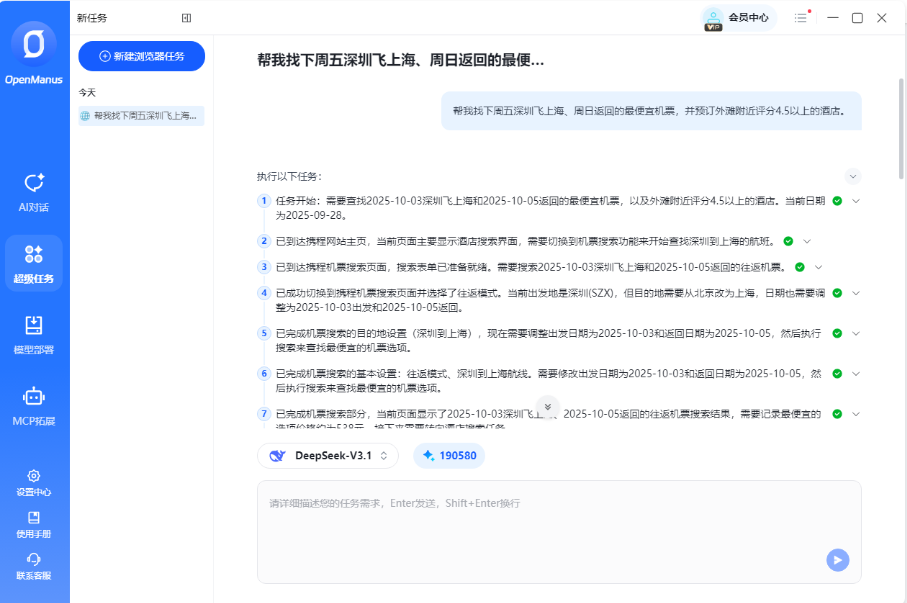Click the blue send message button
Image resolution: width=907 pixels, height=603 pixels.
click(837, 560)
